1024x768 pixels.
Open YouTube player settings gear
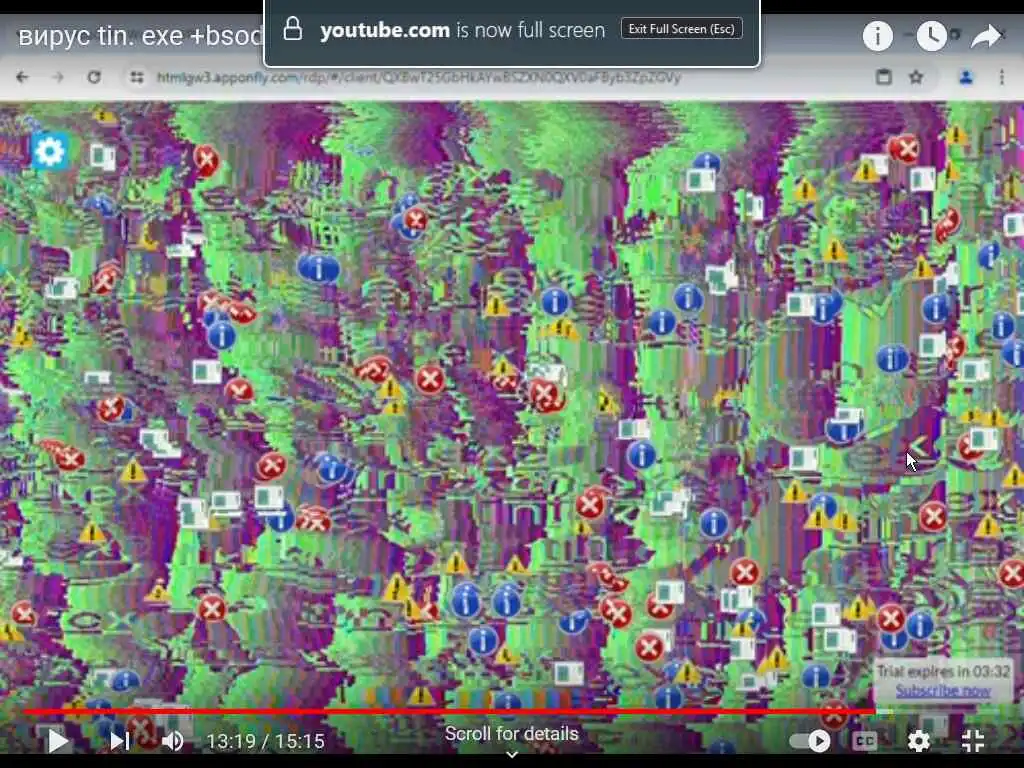point(919,741)
